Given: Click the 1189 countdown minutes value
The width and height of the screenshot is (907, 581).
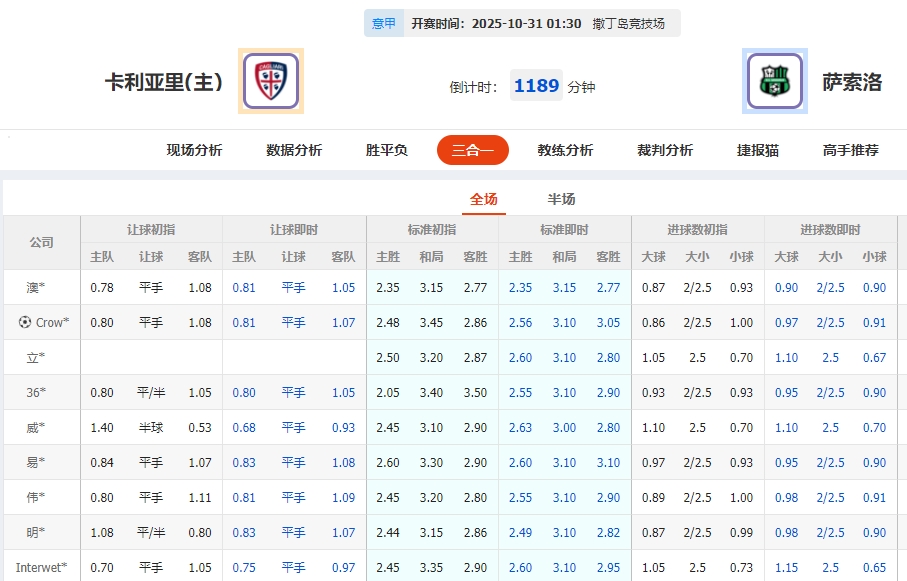Looking at the screenshot, I should (536, 86).
